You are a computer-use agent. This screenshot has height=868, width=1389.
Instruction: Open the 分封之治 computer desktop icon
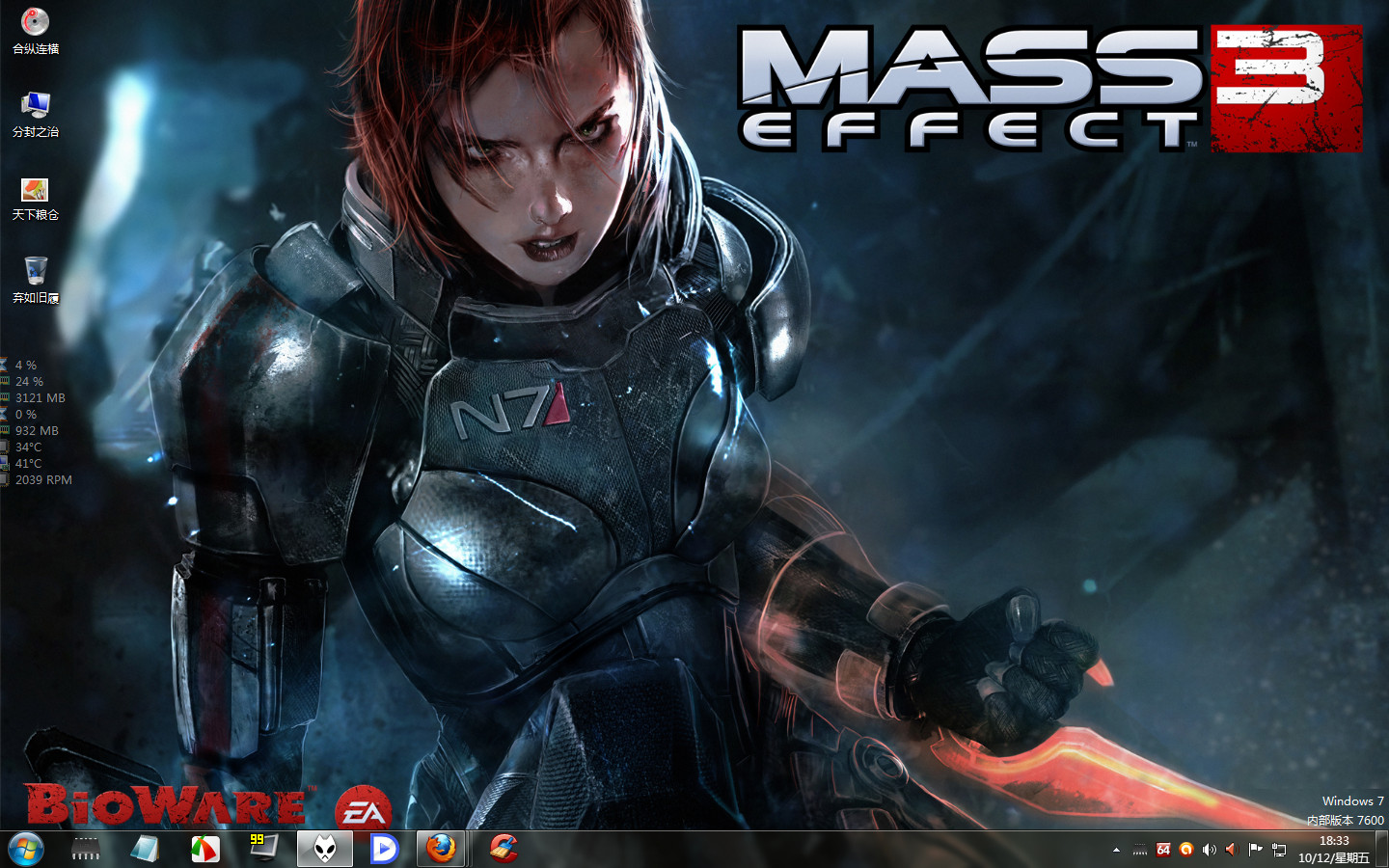tap(36, 114)
